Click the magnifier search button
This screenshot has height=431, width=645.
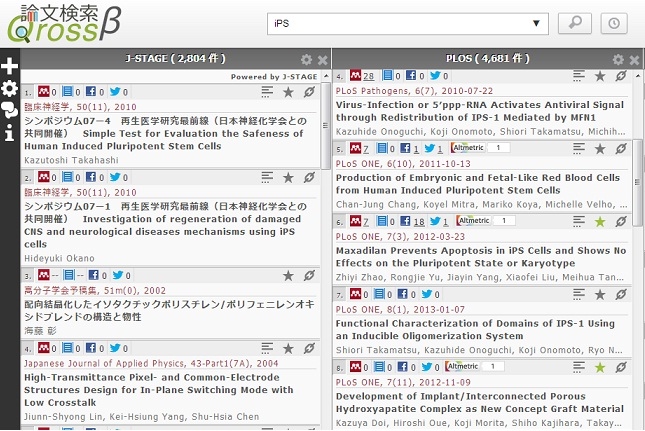point(575,23)
